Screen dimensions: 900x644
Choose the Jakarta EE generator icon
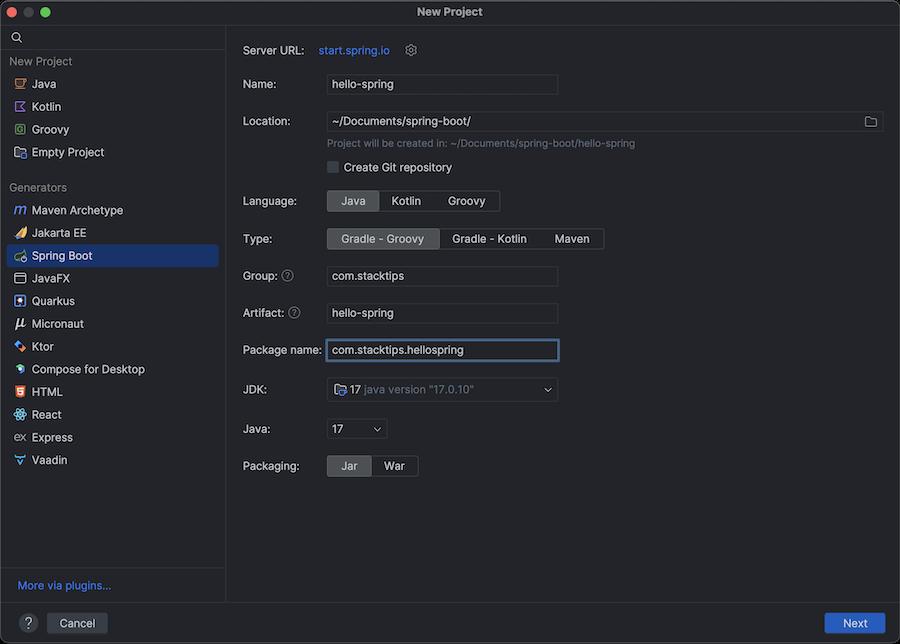20,232
